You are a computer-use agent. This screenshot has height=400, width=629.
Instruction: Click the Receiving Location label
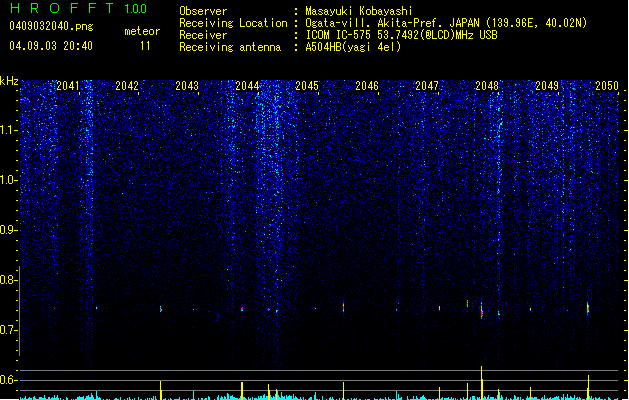click(233, 23)
